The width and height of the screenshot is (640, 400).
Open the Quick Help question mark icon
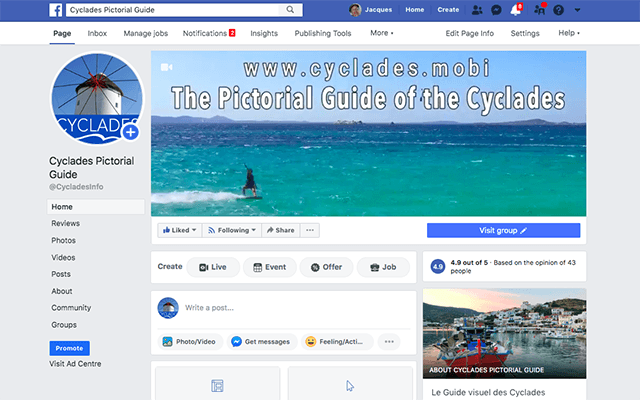click(x=558, y=10)
